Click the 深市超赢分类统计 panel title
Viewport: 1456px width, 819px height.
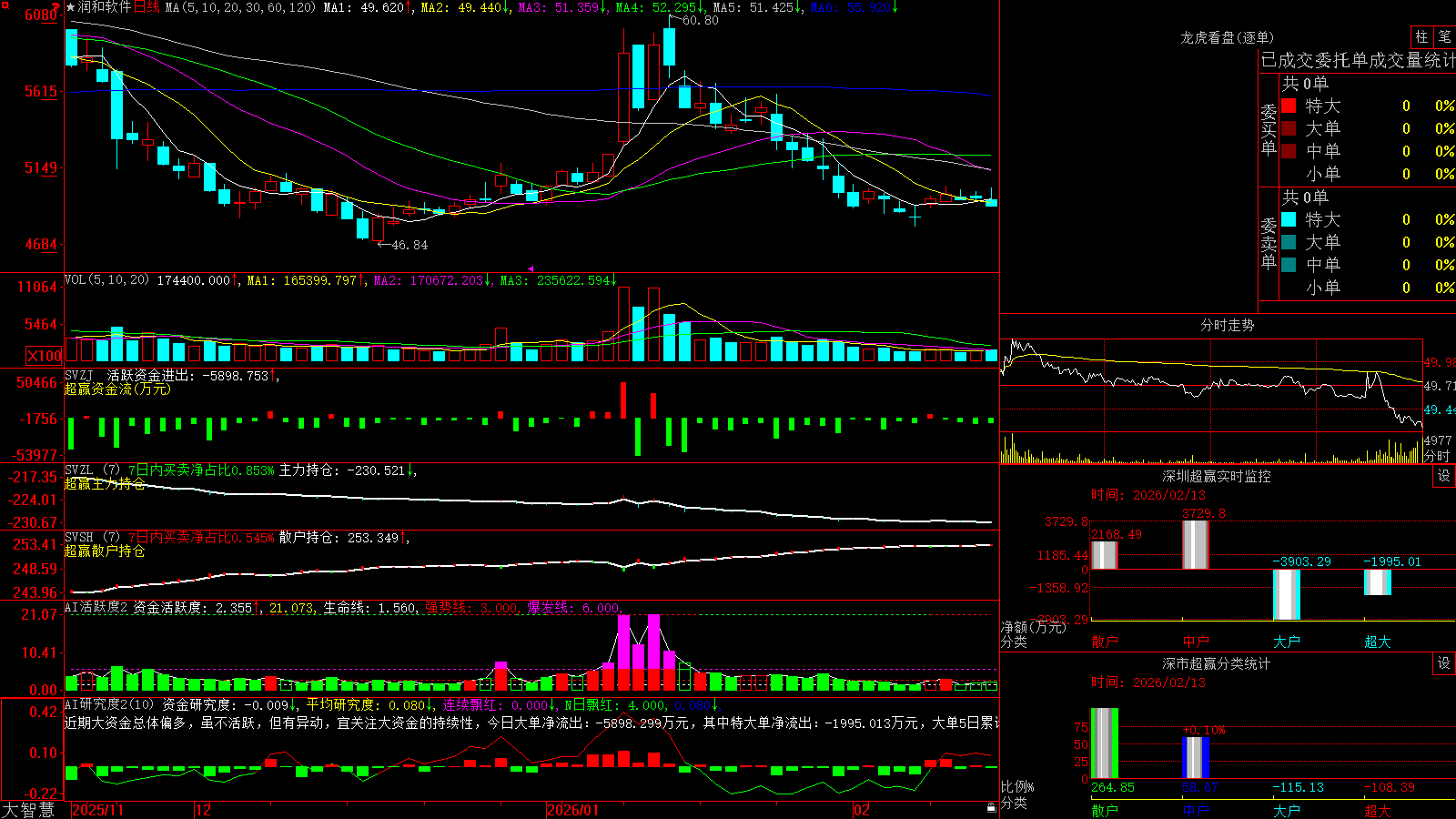(1217, 663)
